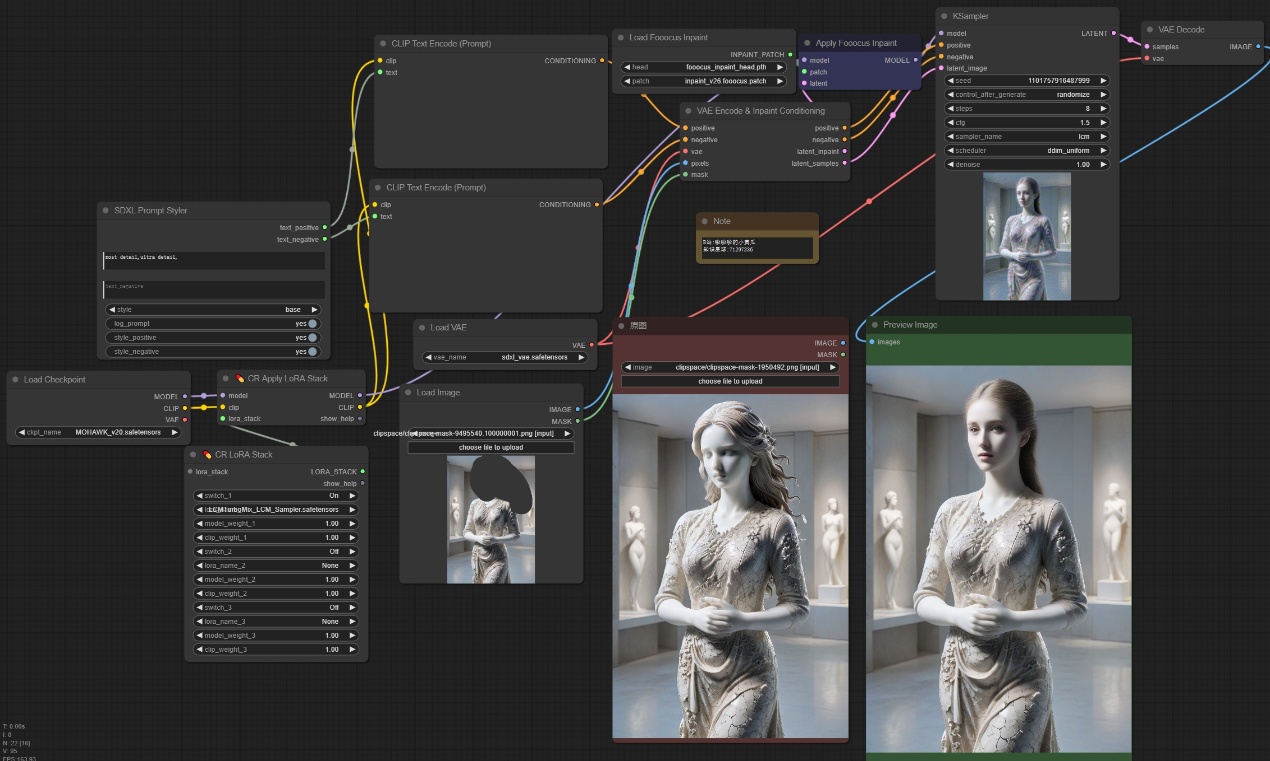The image size is (1270, 761).
Task: Click the LATENT output port on KSampler
Action: 1115,34
